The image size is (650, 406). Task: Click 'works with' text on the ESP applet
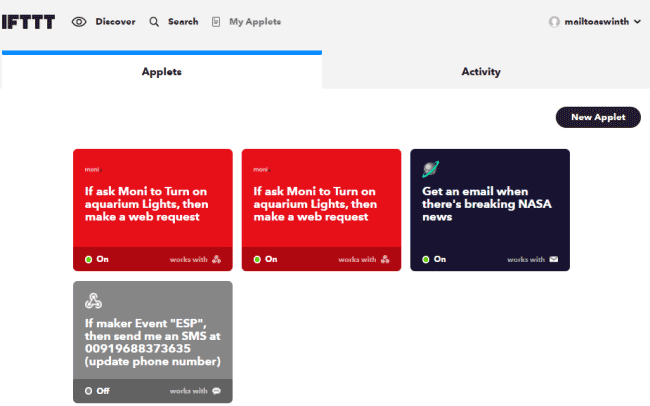(188, 391)
